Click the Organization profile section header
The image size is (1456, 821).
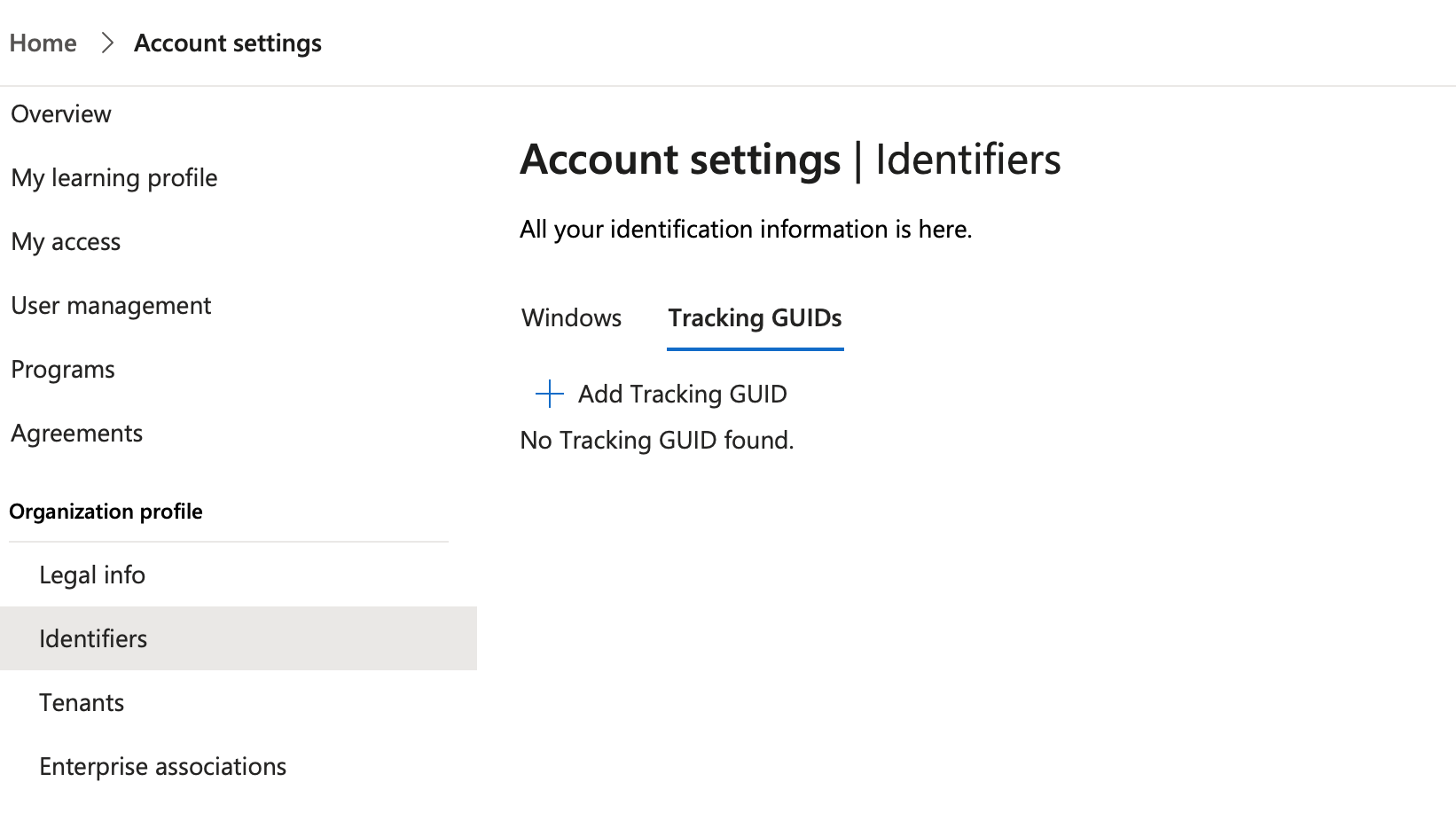[106, 512]
